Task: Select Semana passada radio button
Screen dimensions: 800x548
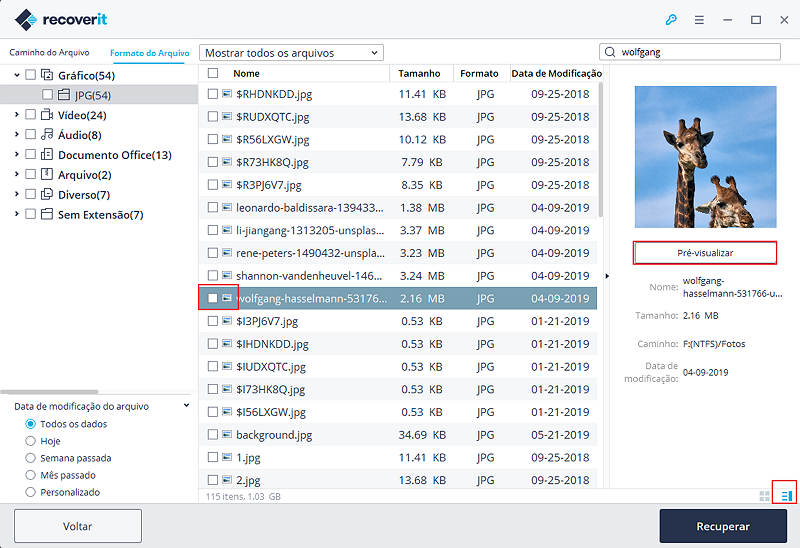Action: [31, 458]
